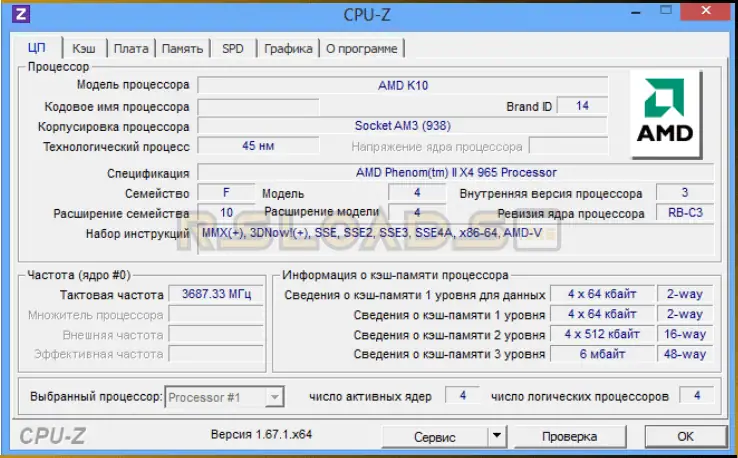Viewport: 738px width, 458px height.
Task: Click the RB-C3 core revision value
Action: (x=685, y=212)
